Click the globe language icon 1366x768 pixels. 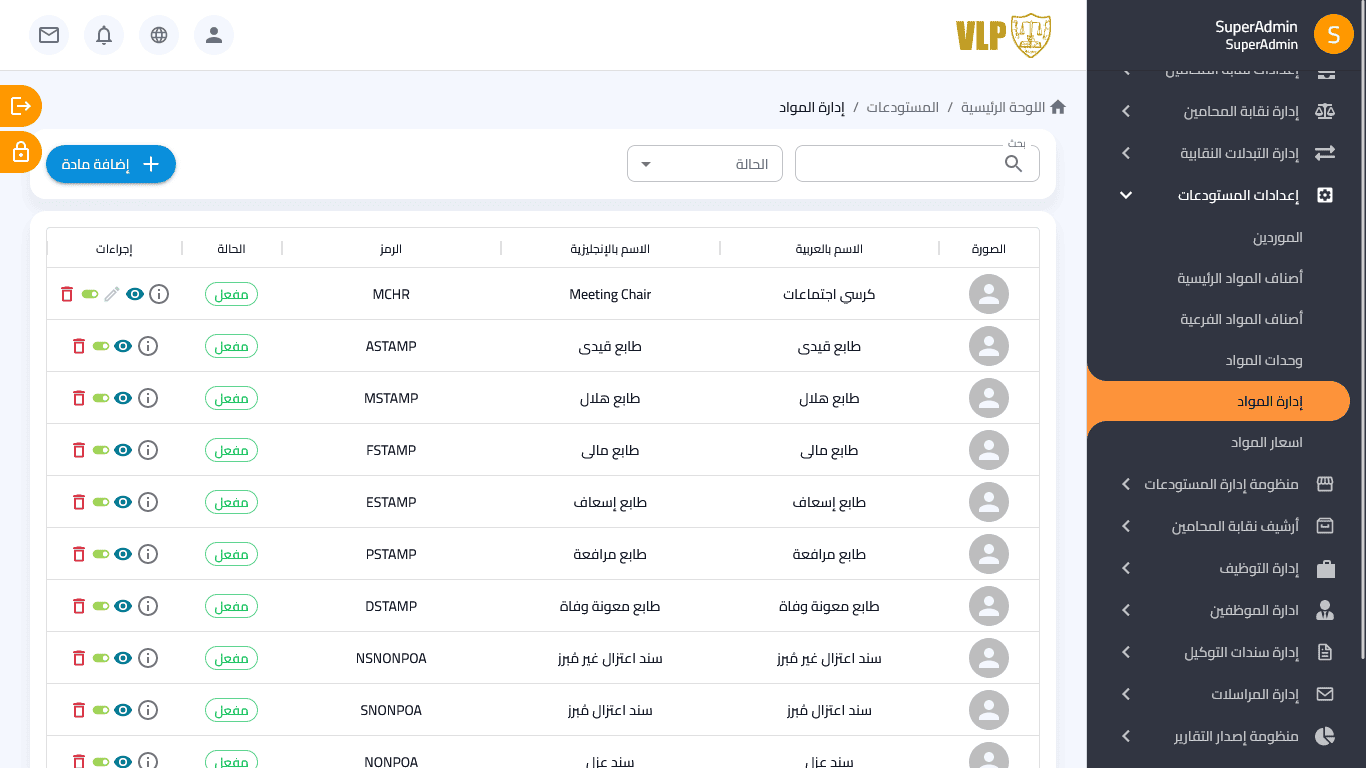tap(159, 35)
